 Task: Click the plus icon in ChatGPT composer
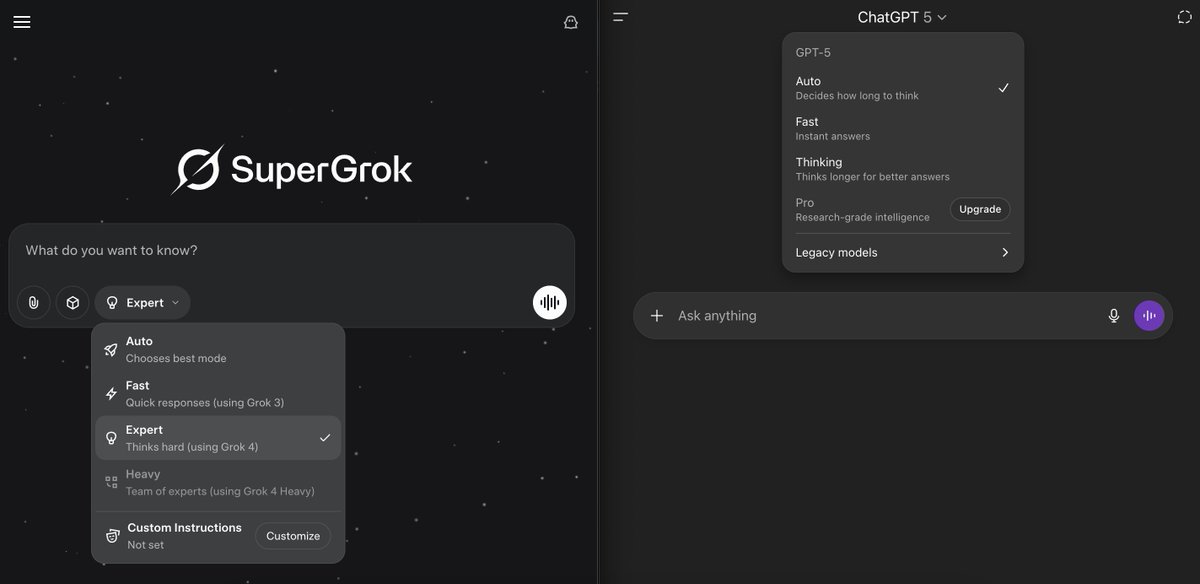657,316
